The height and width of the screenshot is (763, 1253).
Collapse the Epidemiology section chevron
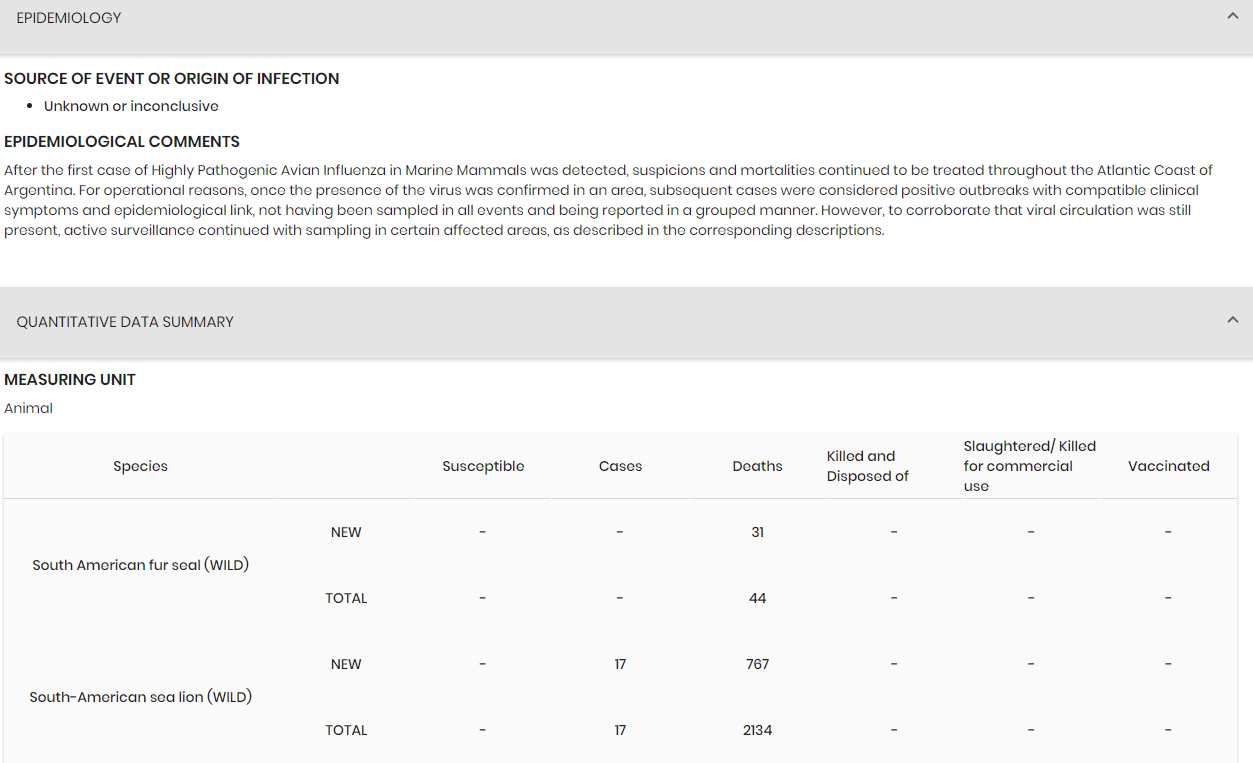pos(1232,16)
